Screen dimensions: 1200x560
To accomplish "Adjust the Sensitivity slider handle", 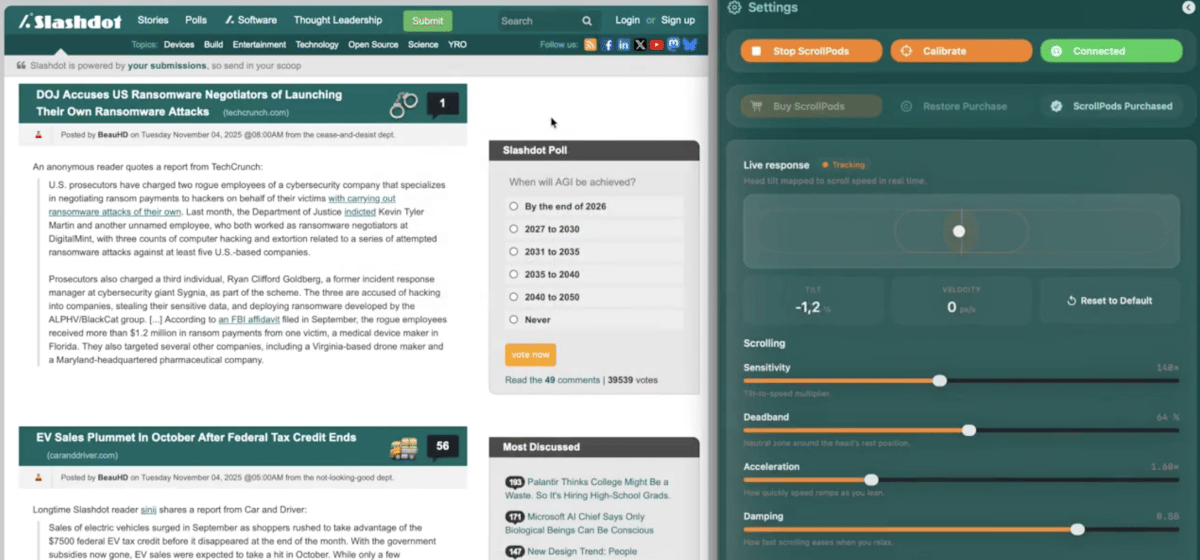I will point(939,381).
